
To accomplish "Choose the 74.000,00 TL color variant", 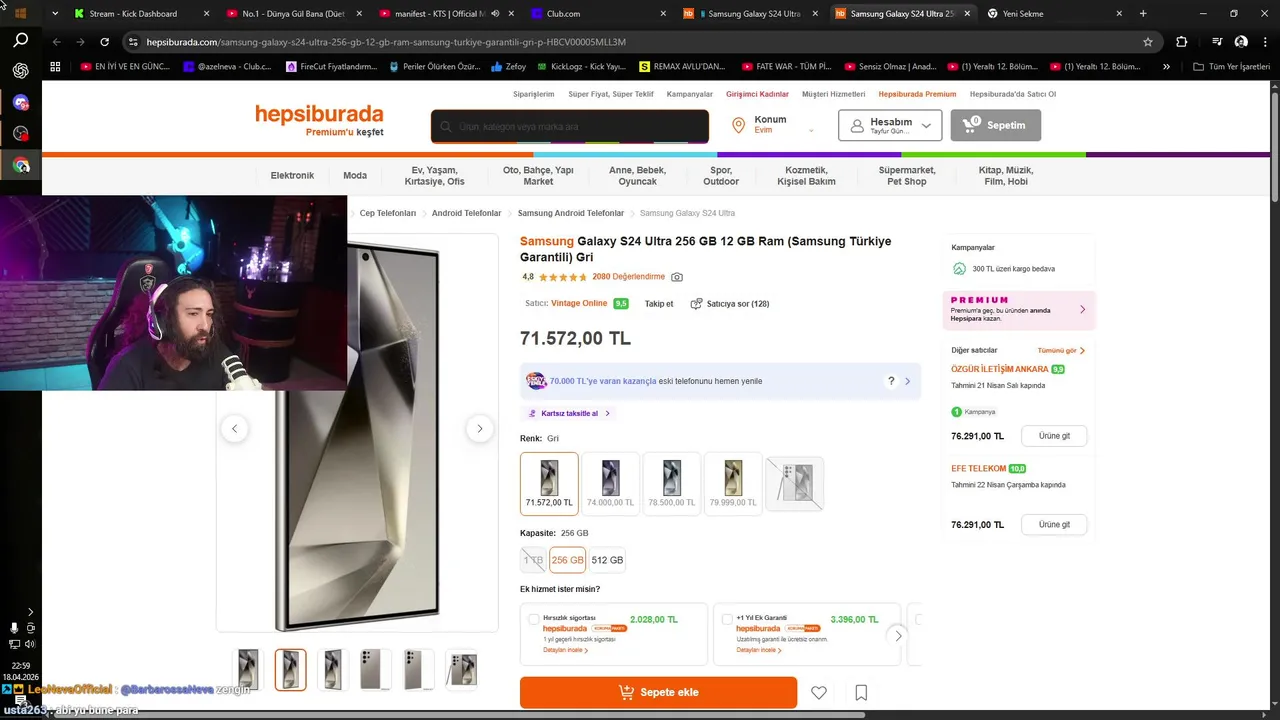I will [611, 484].
